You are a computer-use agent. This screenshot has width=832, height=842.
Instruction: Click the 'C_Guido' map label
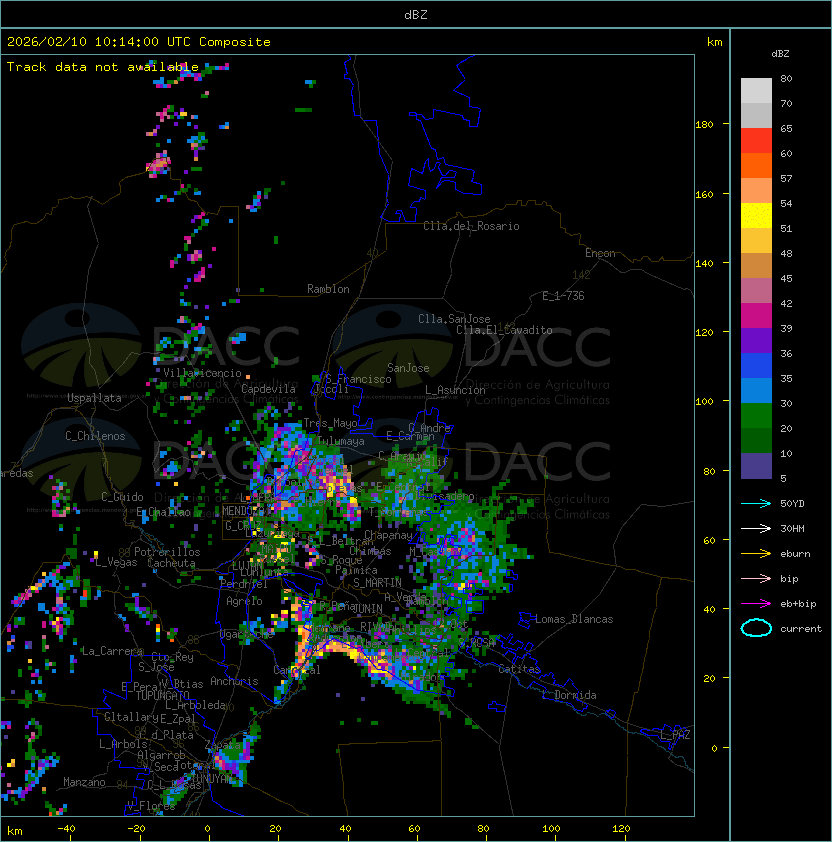click(x=122, y=497)
